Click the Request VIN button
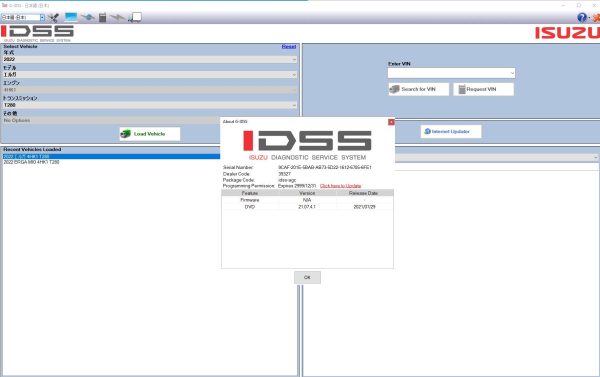Viewport: 600px width, 377px height. pyautogui.click(x=483, y=89)
